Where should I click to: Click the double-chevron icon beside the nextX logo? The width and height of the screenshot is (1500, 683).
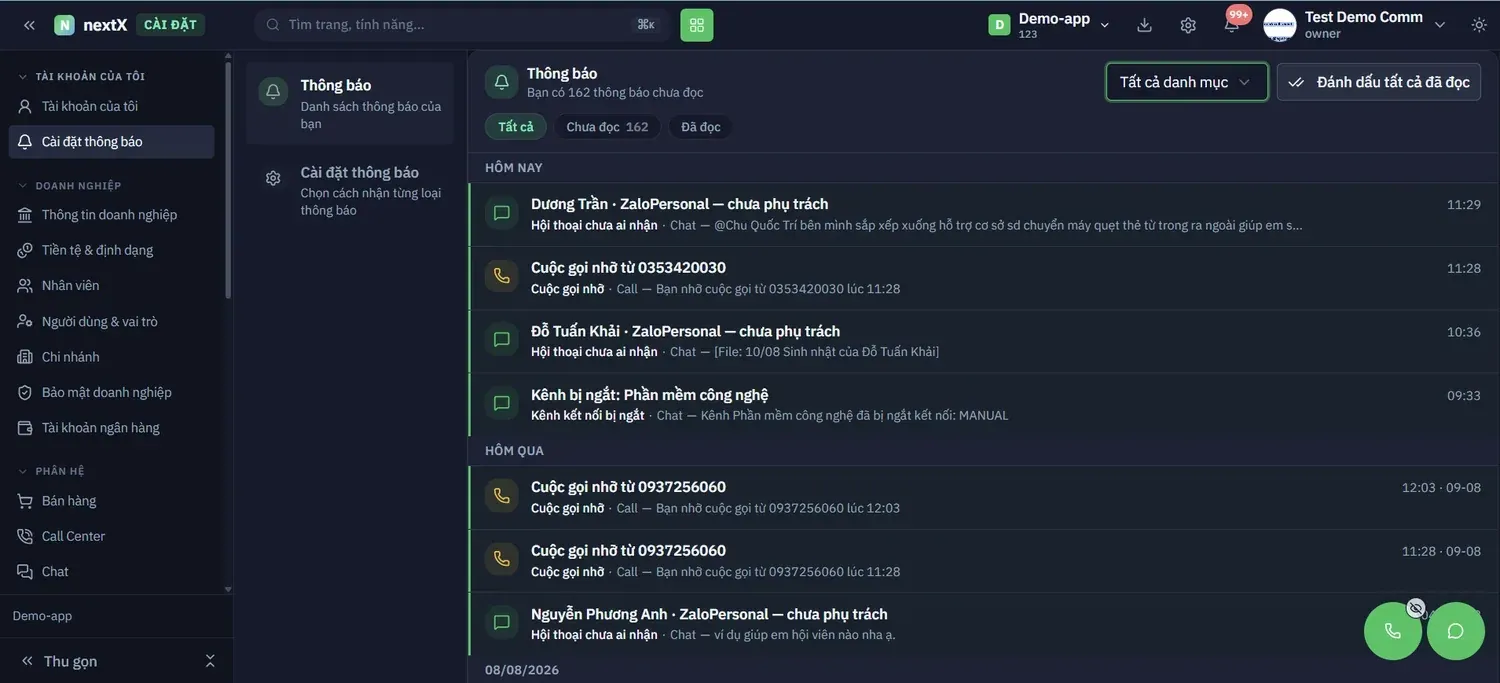(x=29, y=25)
